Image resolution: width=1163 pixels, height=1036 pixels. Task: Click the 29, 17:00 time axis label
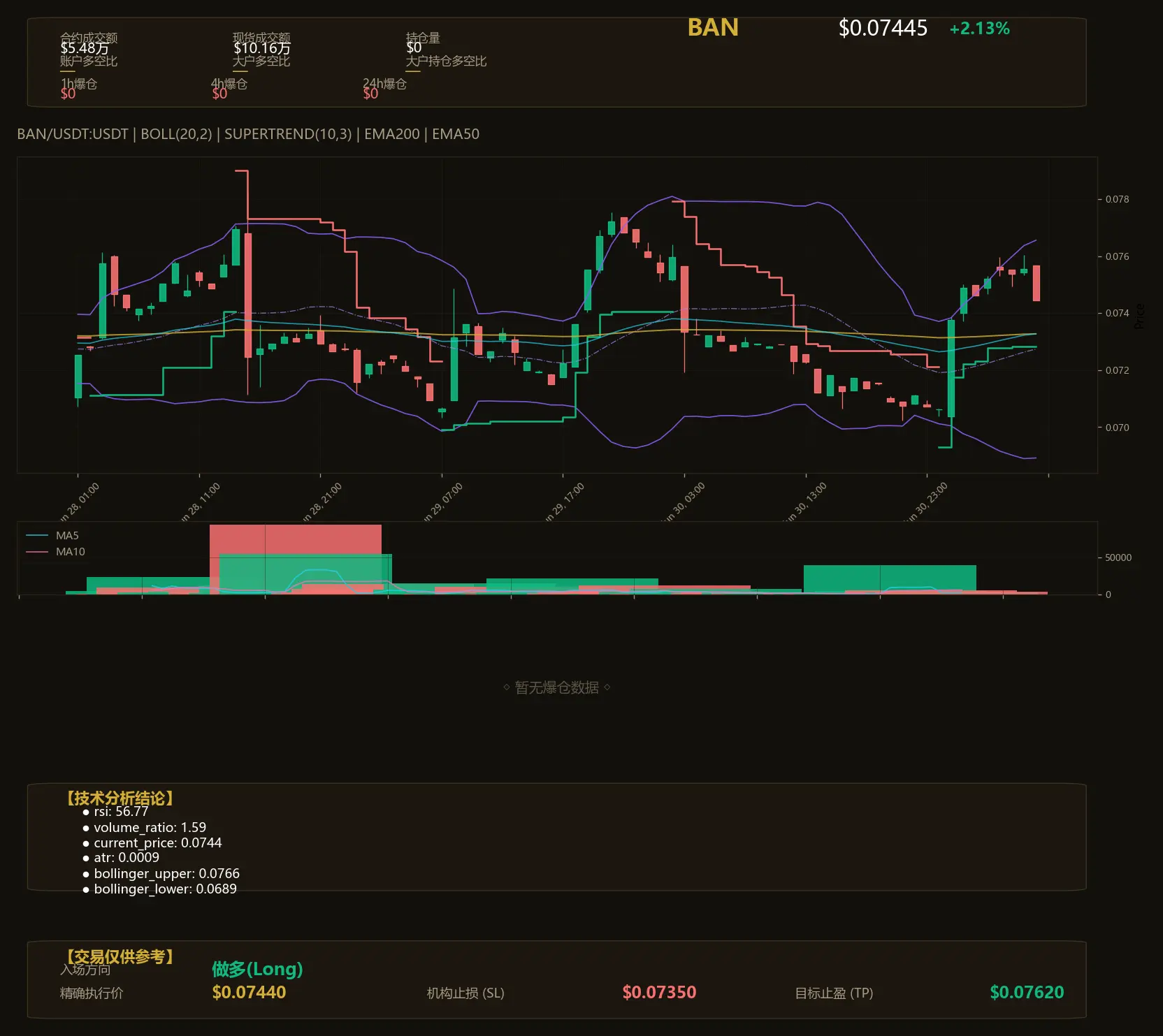pyautogui.click(x=564, y=502)
